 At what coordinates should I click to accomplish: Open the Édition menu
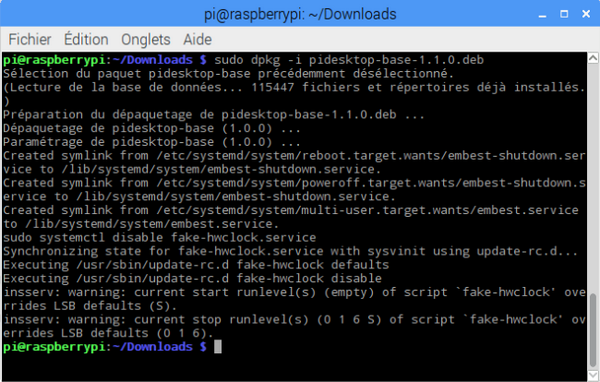(86, 39)
